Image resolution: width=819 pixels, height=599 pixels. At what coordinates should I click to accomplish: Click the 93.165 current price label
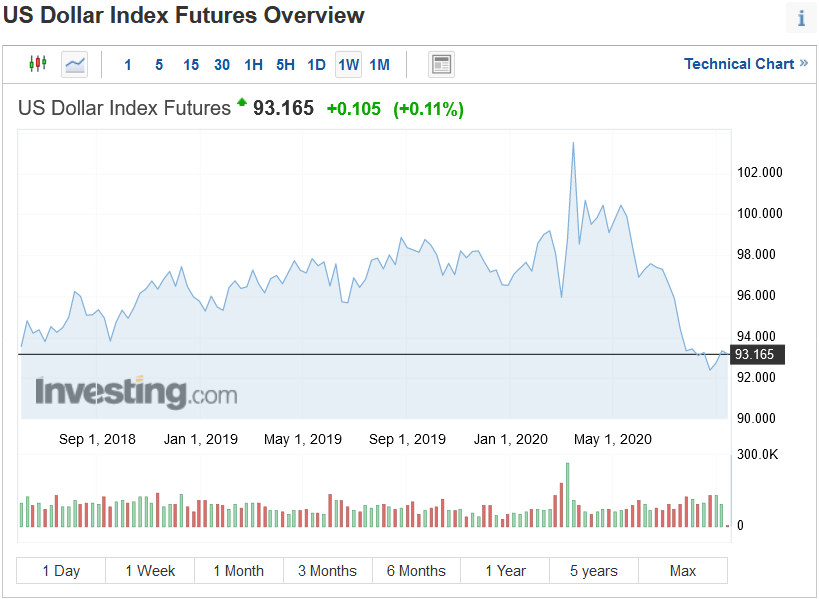754,355
